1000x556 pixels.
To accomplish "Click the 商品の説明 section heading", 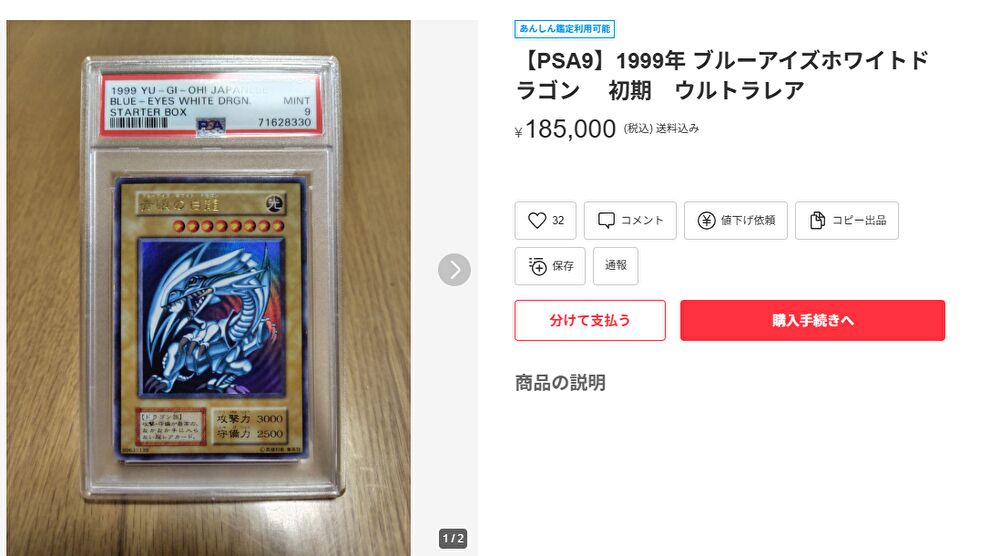I will point(560,383).
